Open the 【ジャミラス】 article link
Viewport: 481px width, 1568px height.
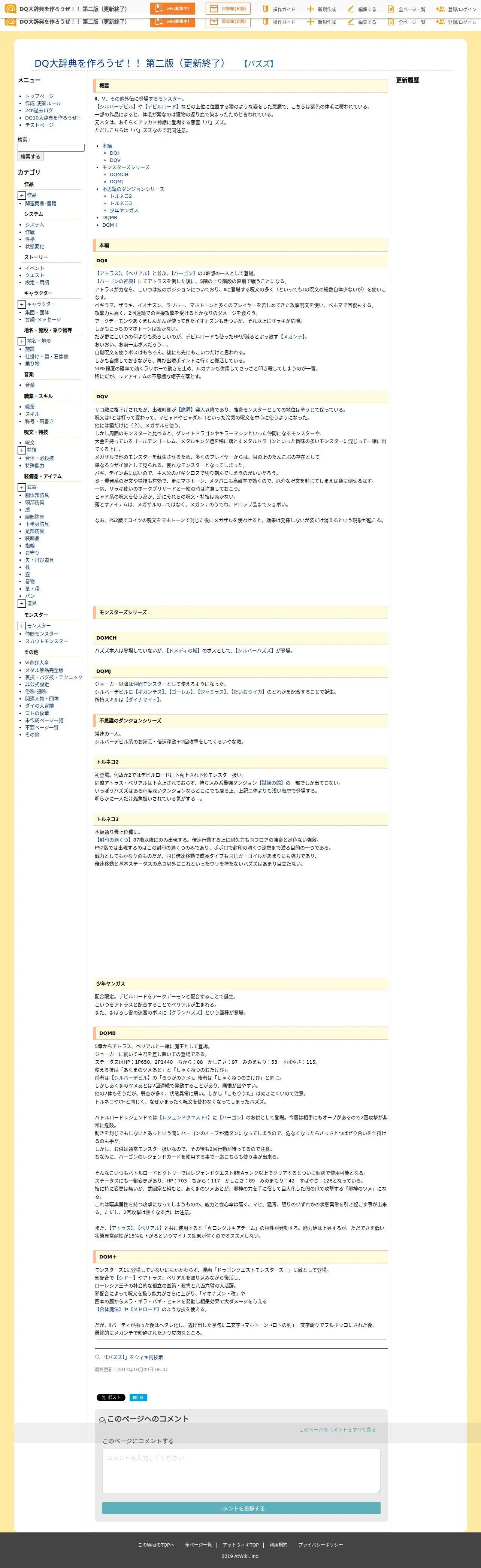click(x=211, y=692)
